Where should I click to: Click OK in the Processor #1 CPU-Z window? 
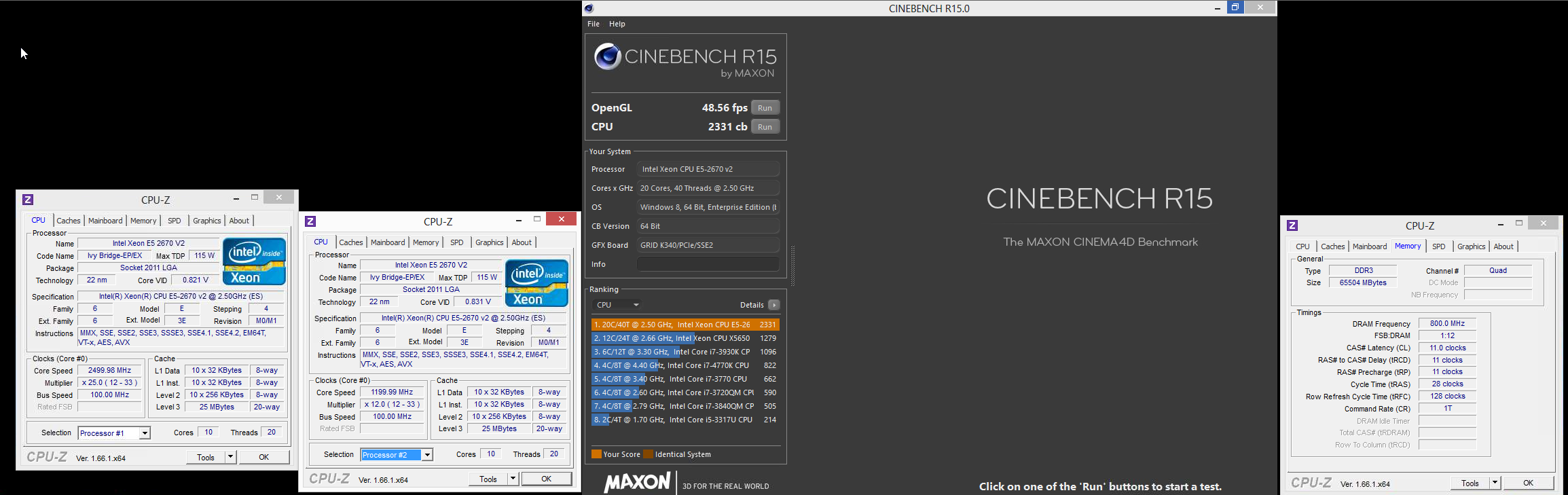264,458
